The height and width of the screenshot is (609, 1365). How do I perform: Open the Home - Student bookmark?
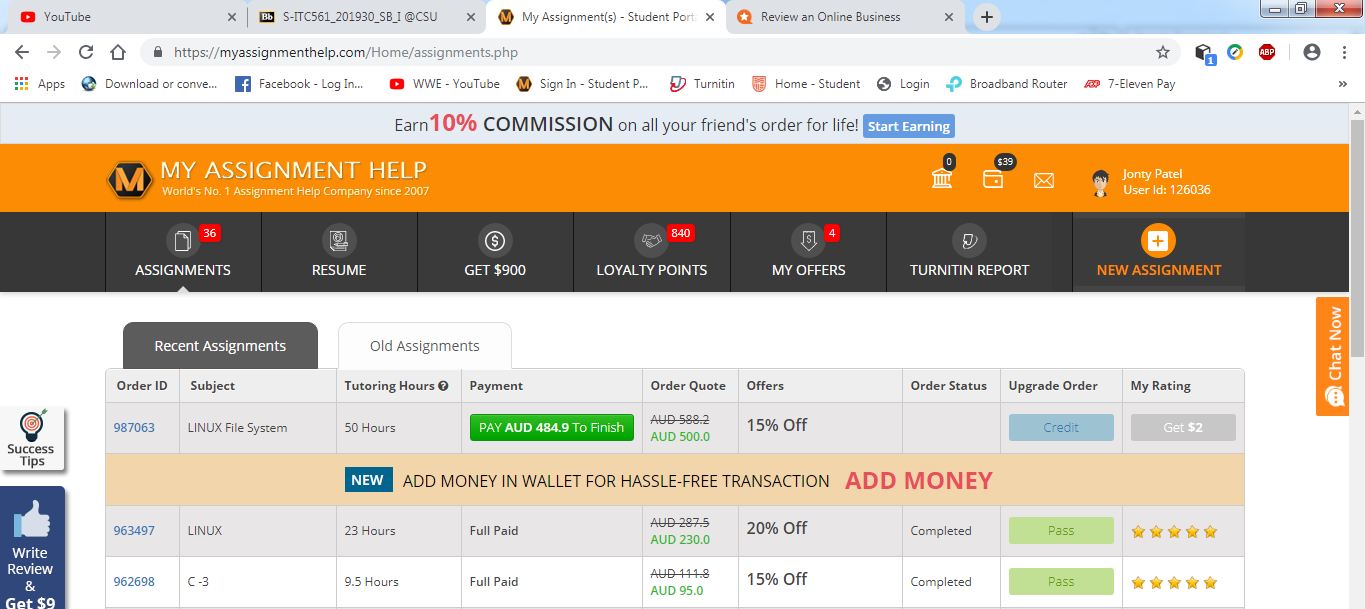click(806, 84)
